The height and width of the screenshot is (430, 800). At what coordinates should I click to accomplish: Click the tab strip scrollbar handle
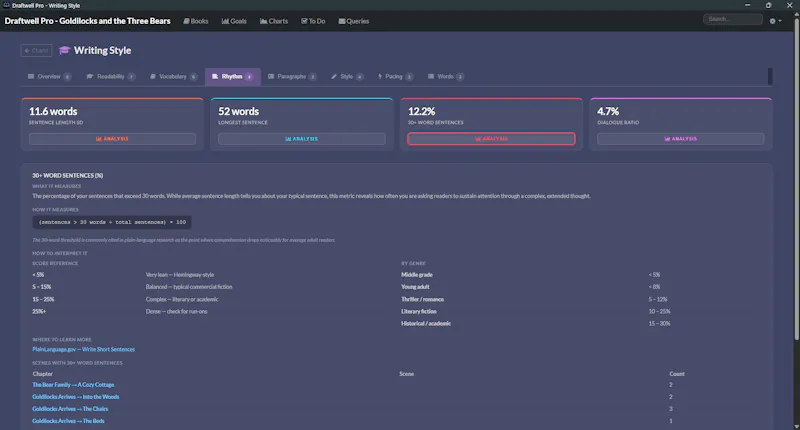click(770, 77)
